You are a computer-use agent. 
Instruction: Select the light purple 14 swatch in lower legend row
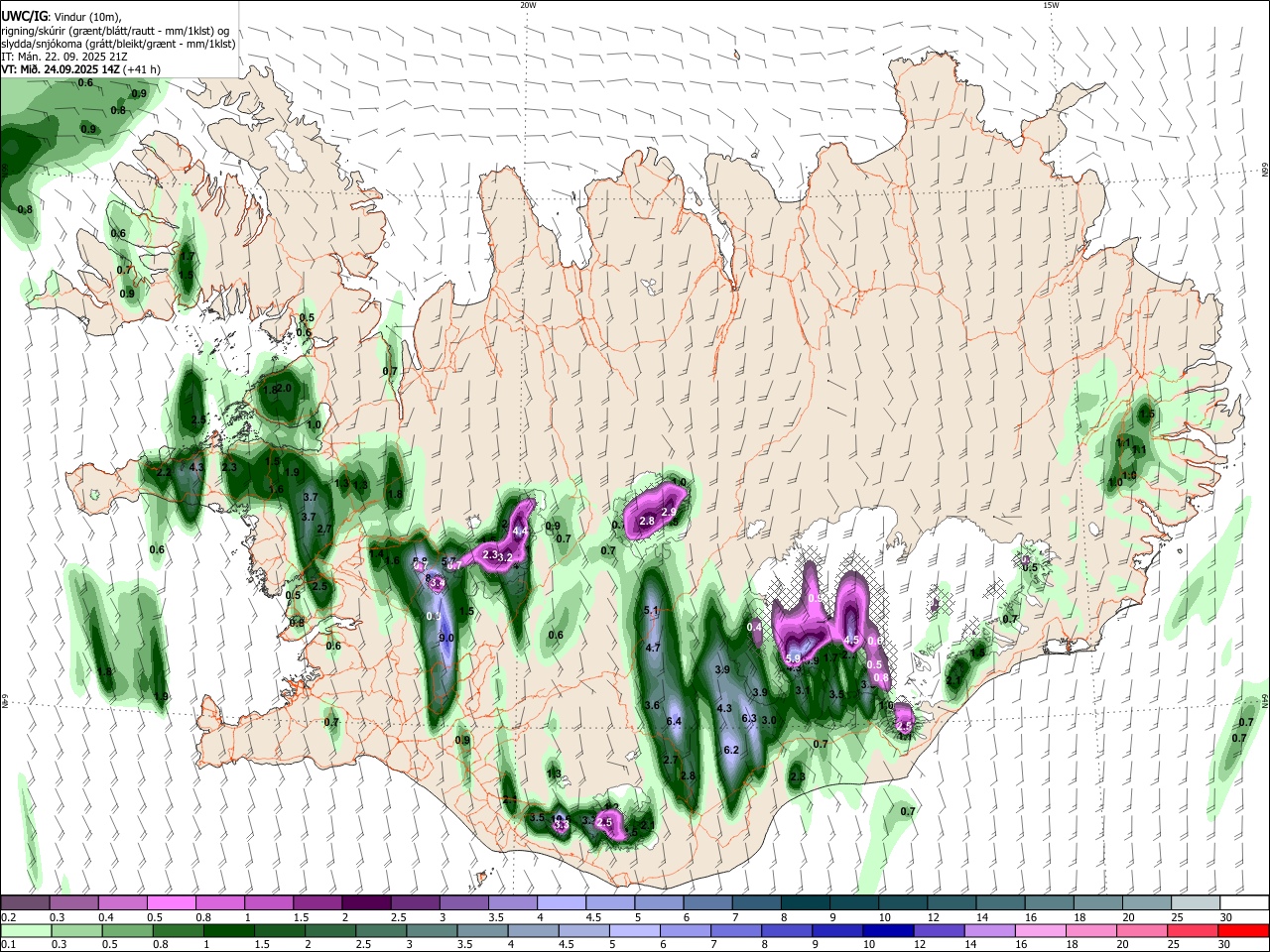coord(988,930)
